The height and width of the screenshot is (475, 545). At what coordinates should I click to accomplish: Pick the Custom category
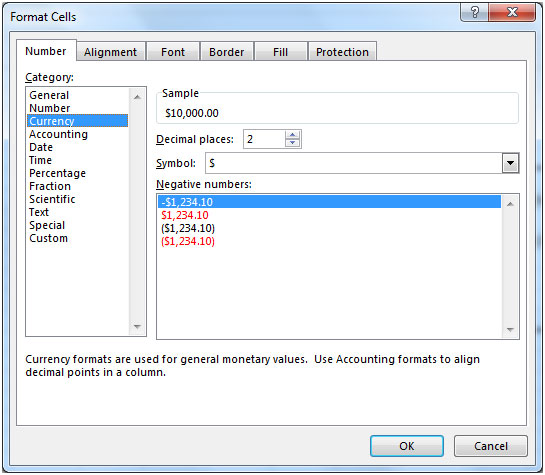[48, 238]
